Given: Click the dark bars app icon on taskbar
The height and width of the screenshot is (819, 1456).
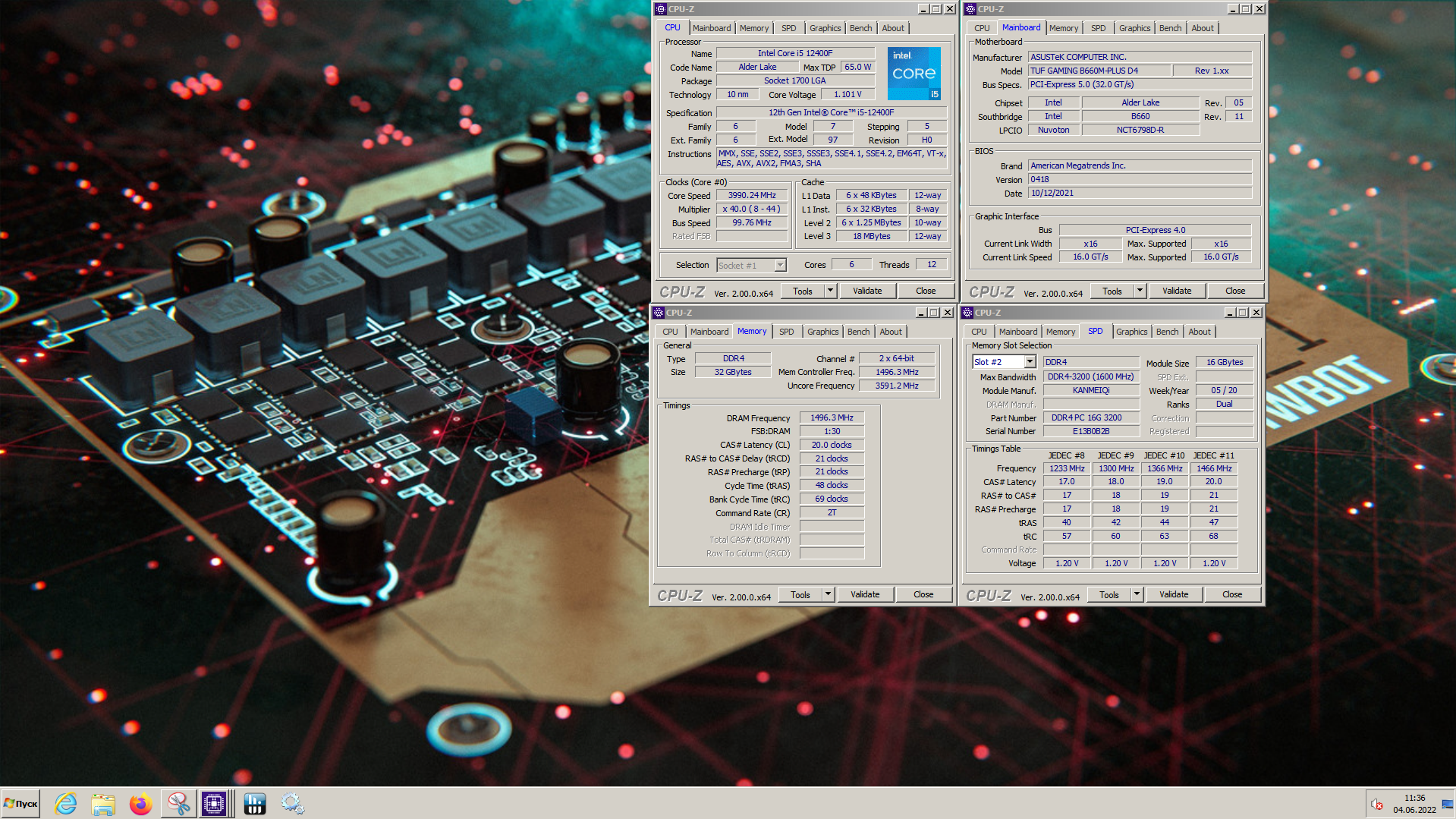Looking at the screenshot, I should [x=255, y=804].
